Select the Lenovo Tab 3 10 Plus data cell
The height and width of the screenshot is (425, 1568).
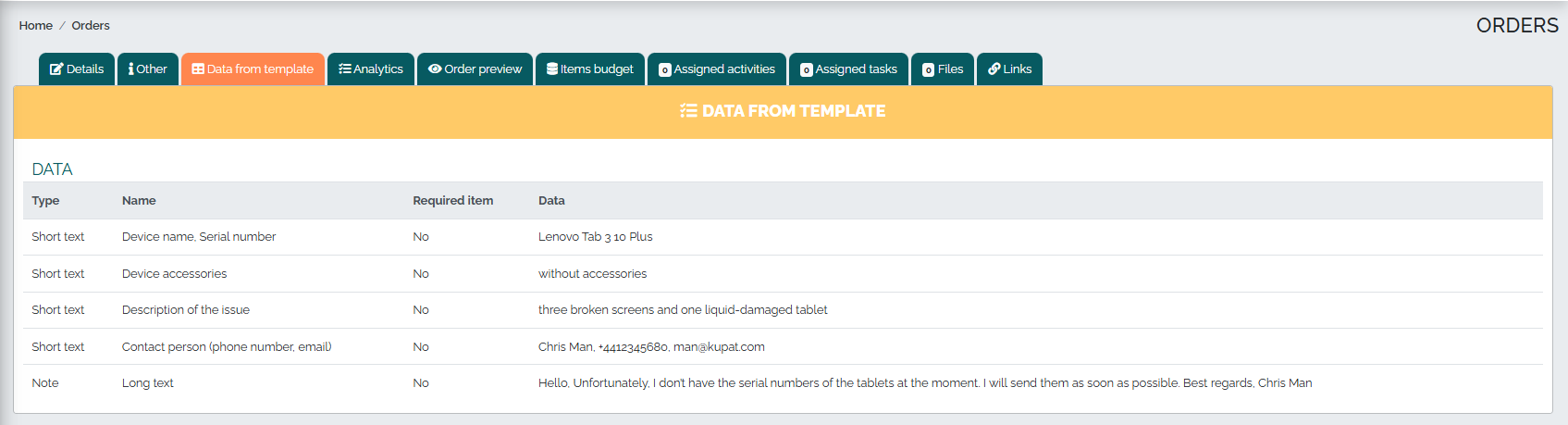596,237
